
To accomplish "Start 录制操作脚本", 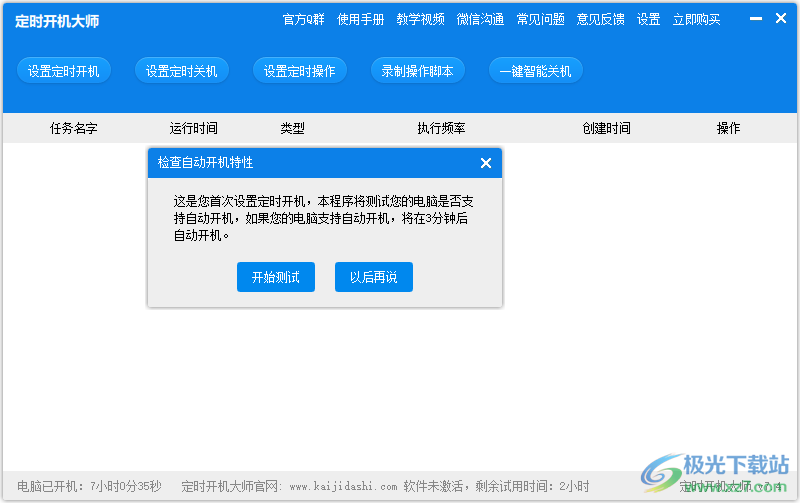I will point(418,71).
